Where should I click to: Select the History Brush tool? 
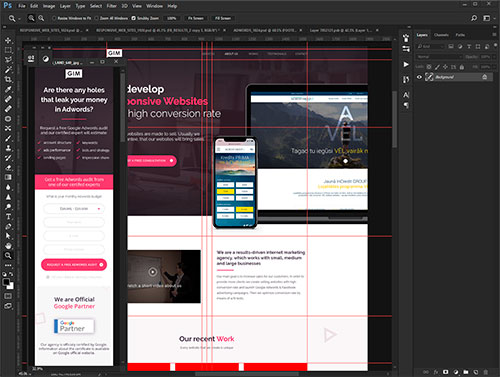point(8,158)
